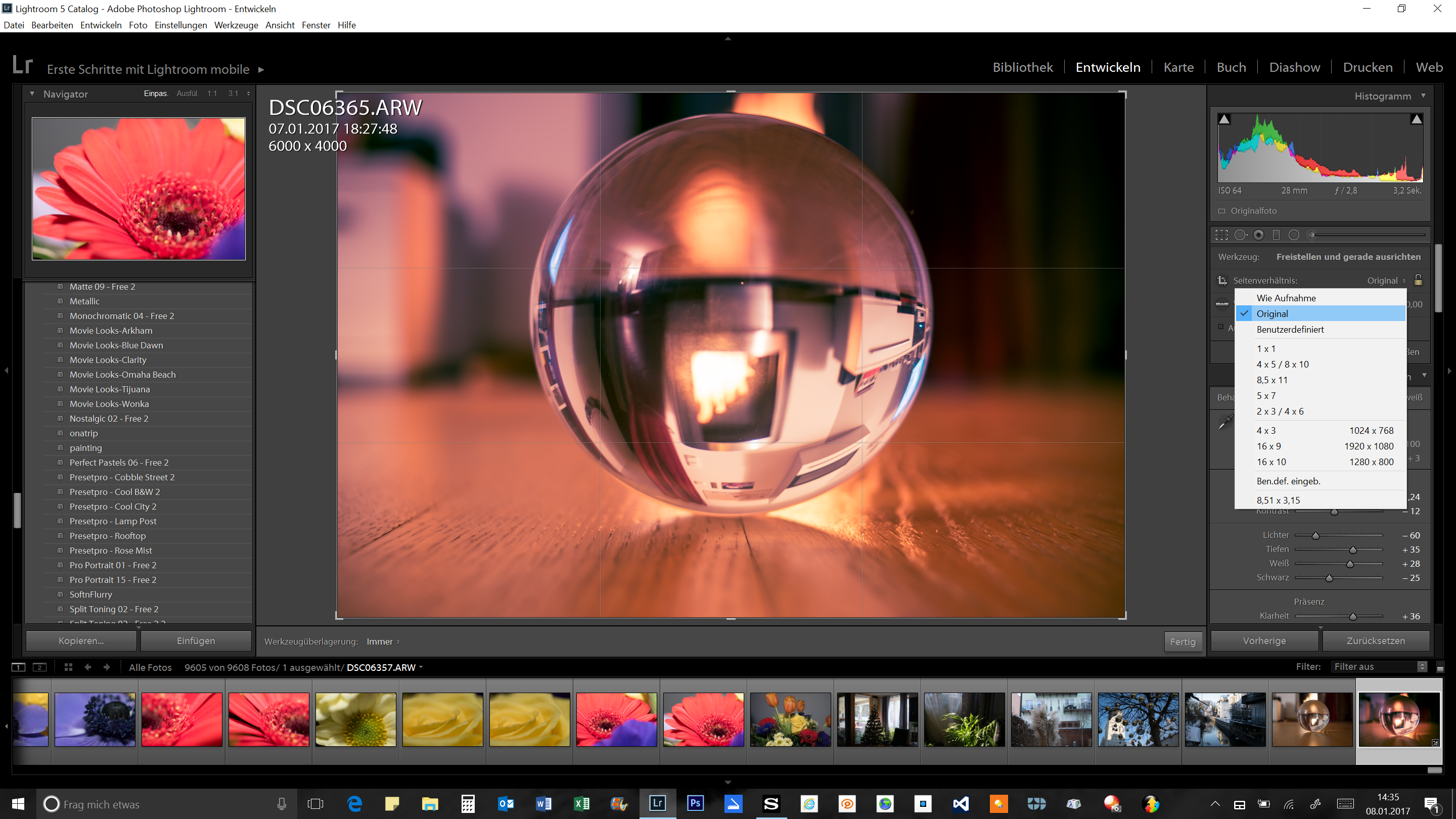1456x819 pixels.
Task: Open the Werkzeuge menu
Action: click(x=236, y=25)
